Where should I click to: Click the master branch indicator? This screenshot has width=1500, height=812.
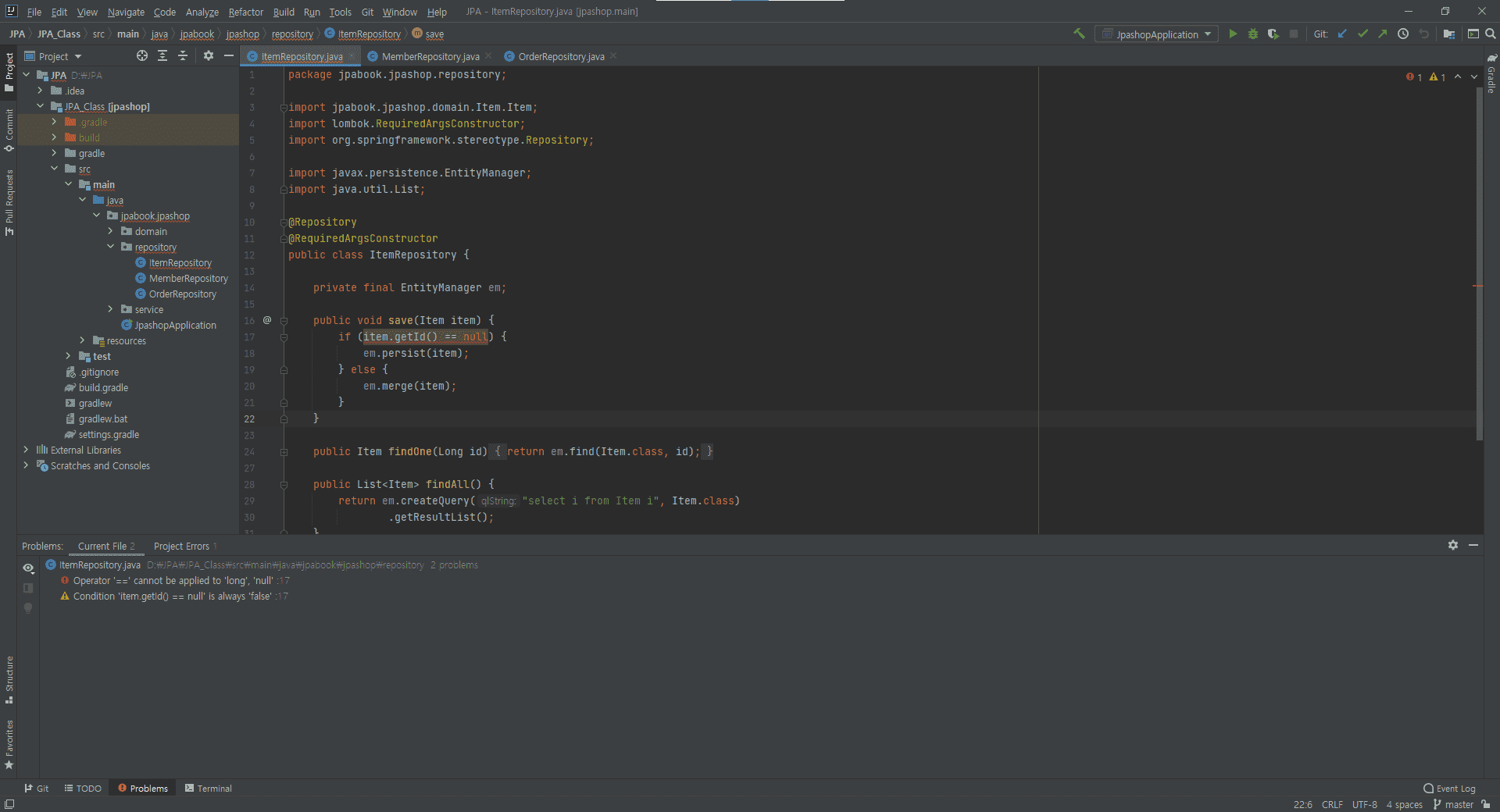(x=1453, y=805)
